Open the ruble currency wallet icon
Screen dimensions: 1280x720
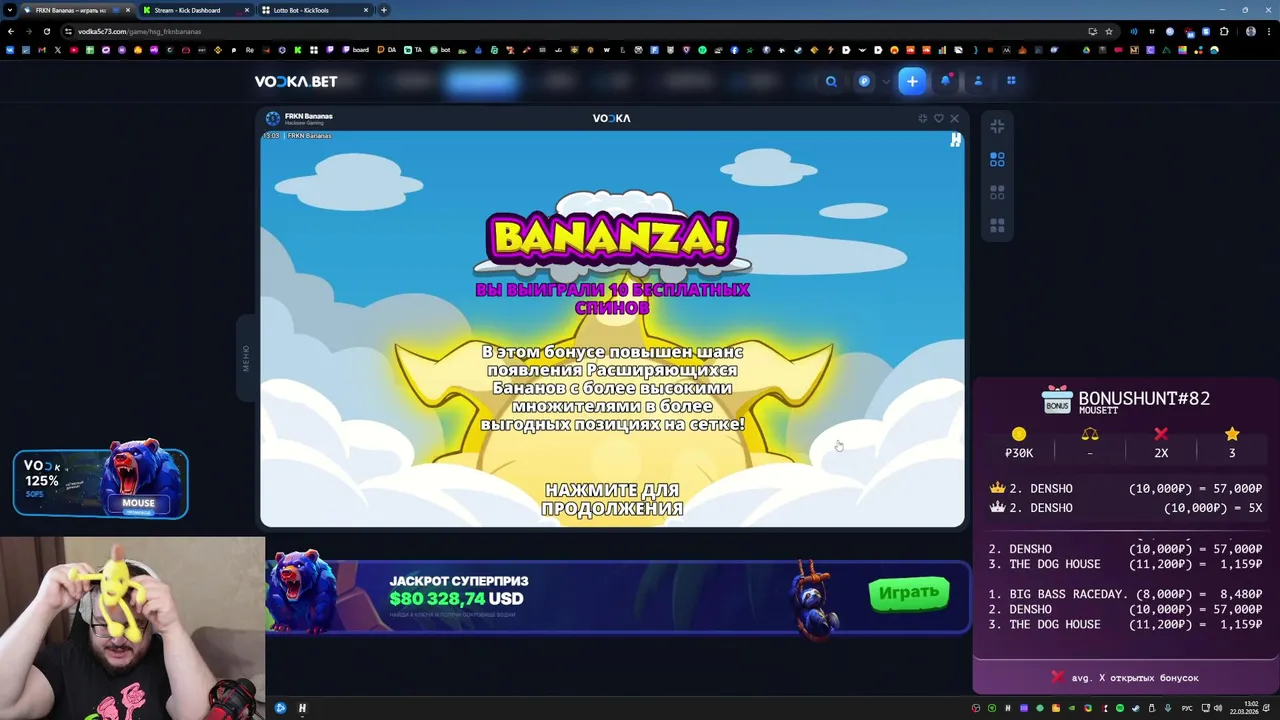tap(864, 81)
